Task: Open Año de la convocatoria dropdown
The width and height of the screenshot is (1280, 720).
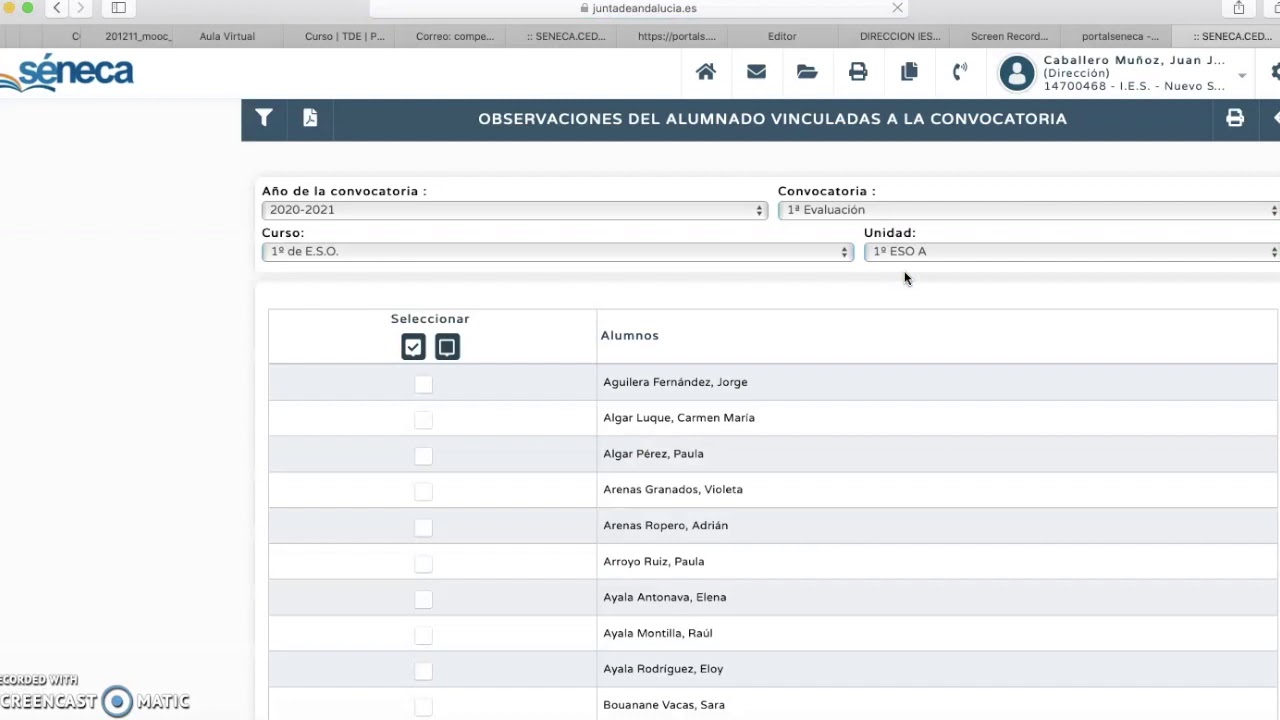Action: [514, 210]
